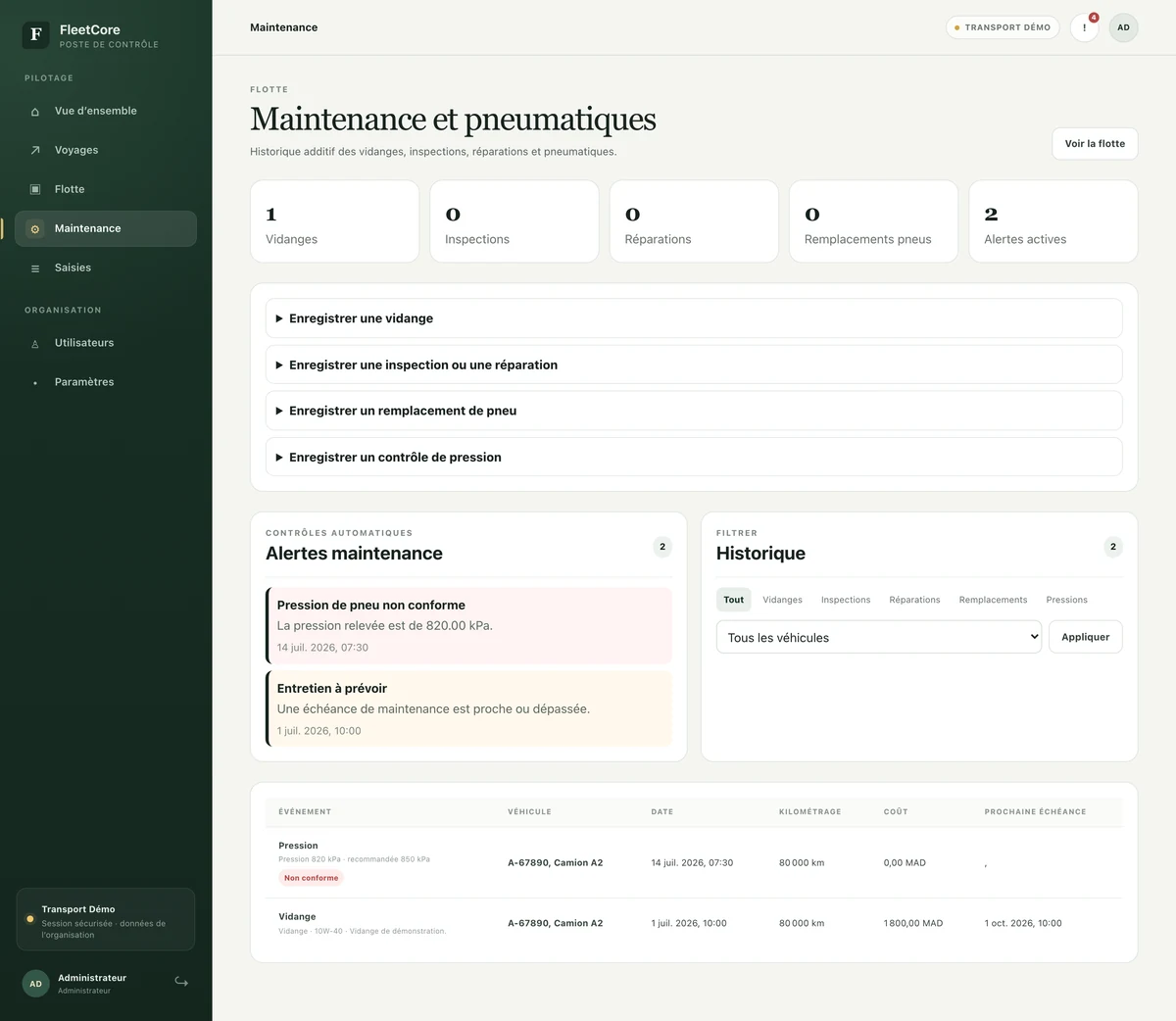Click the Saisies list icon
This screenshot has width=1176, height=1021.
(35, 268)
